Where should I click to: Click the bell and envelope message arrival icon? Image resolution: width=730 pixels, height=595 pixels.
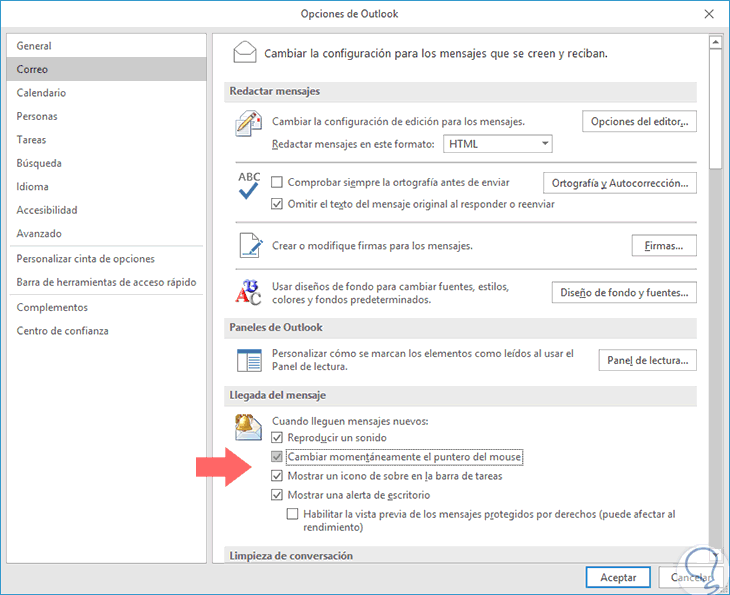click(x=248, y=427)
